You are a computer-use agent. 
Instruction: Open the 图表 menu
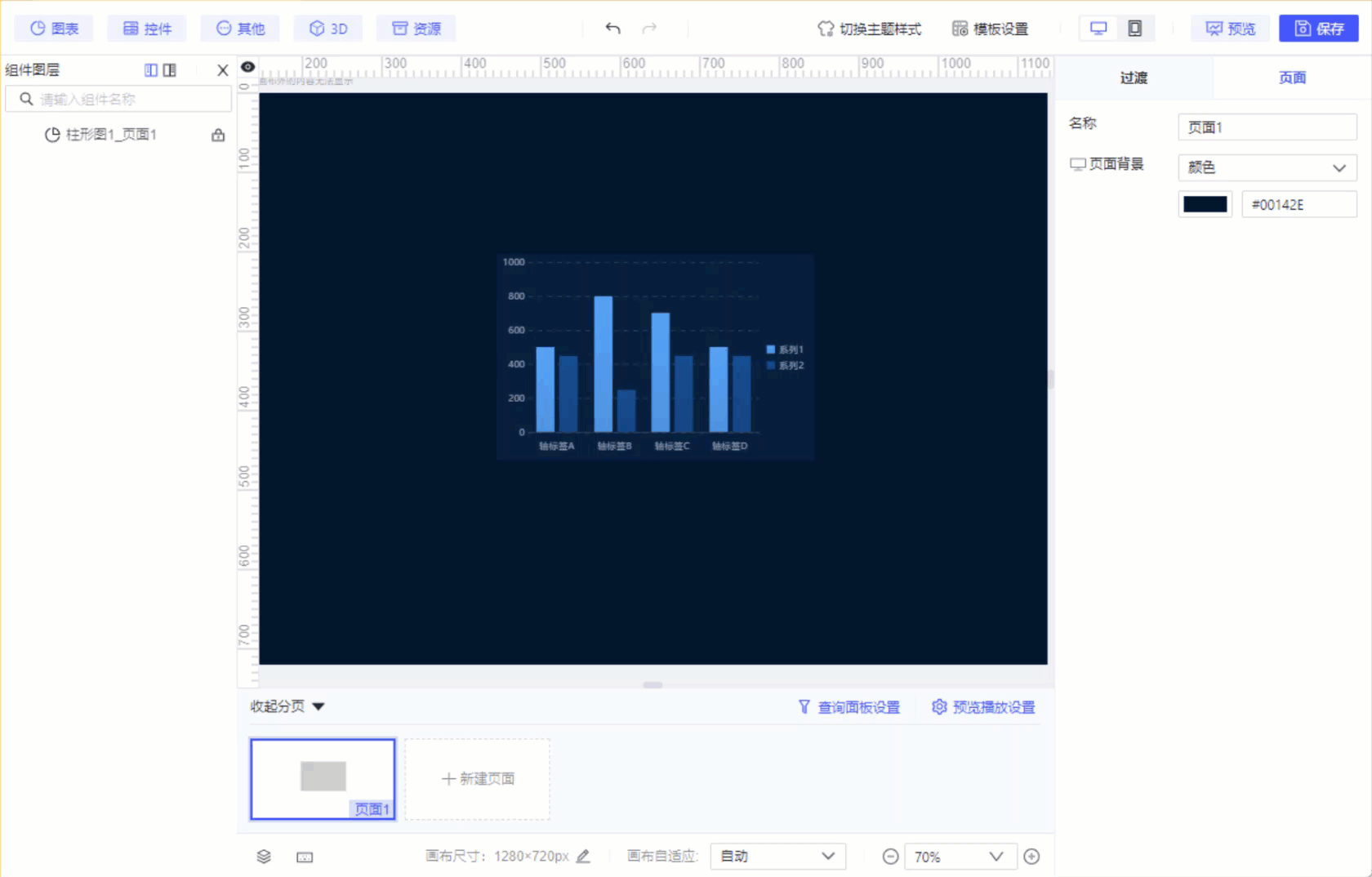54,29
